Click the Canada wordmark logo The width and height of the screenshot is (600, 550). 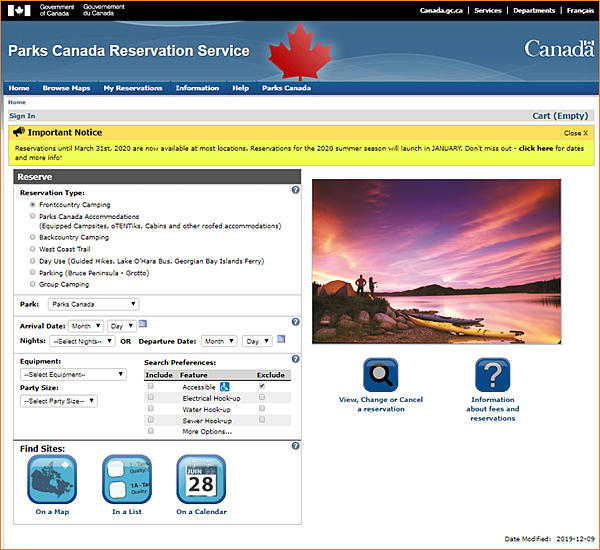tap(559, 49)
